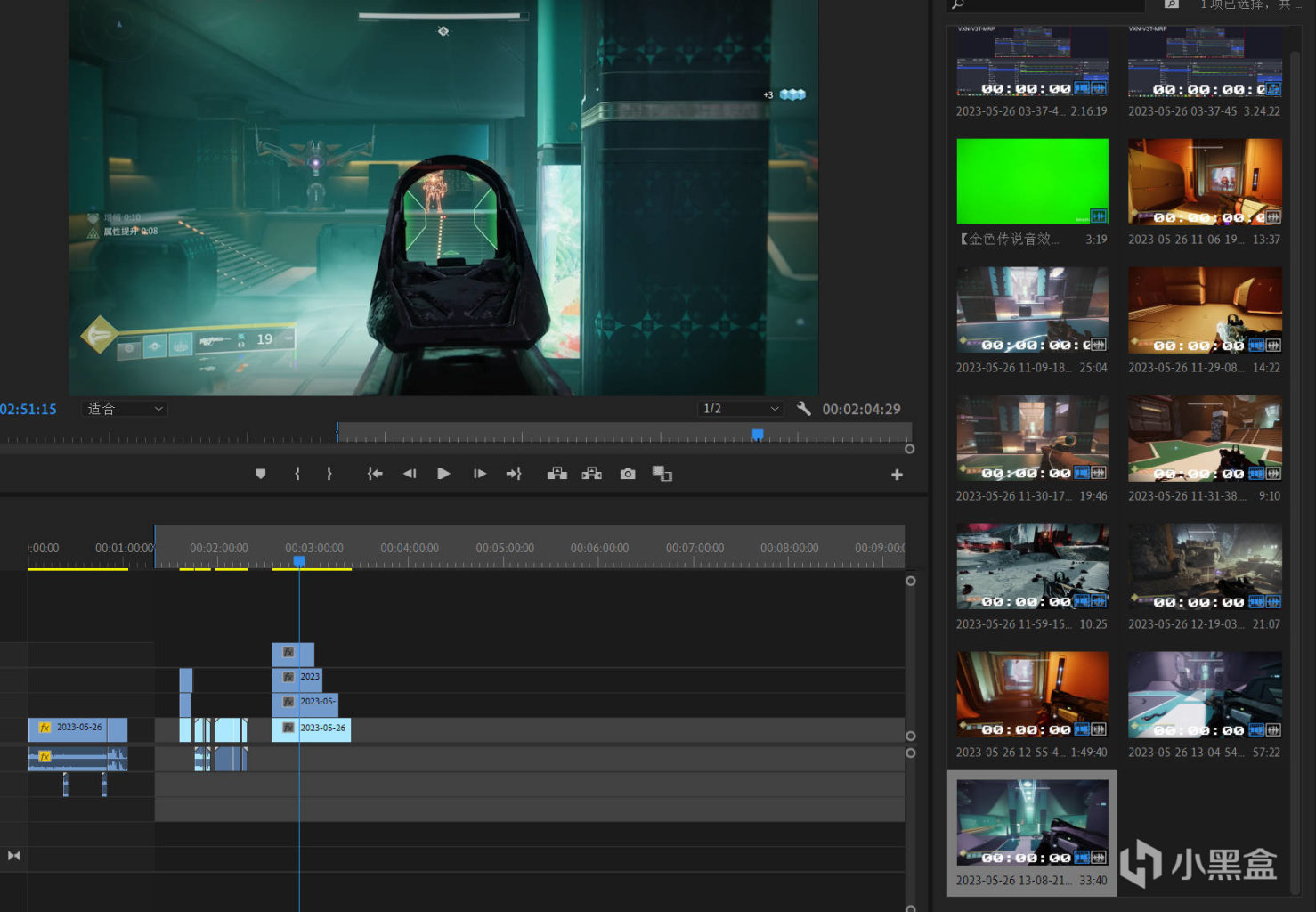Screen dimensions: 1316x912
Task: Click the Lift button
Action: [x=557, y=474]
